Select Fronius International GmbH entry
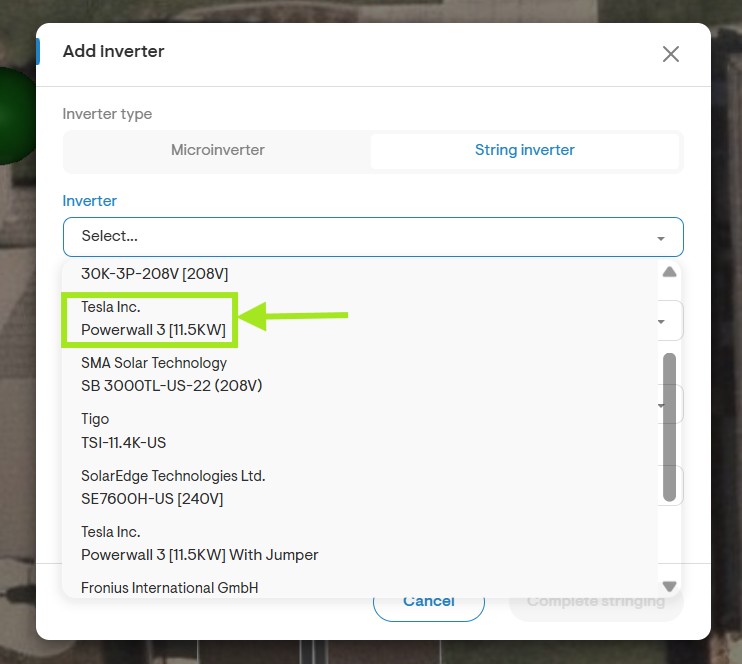The width and height of the screenshot is (742, 664). pyautogui.click(x=360, y=587)
